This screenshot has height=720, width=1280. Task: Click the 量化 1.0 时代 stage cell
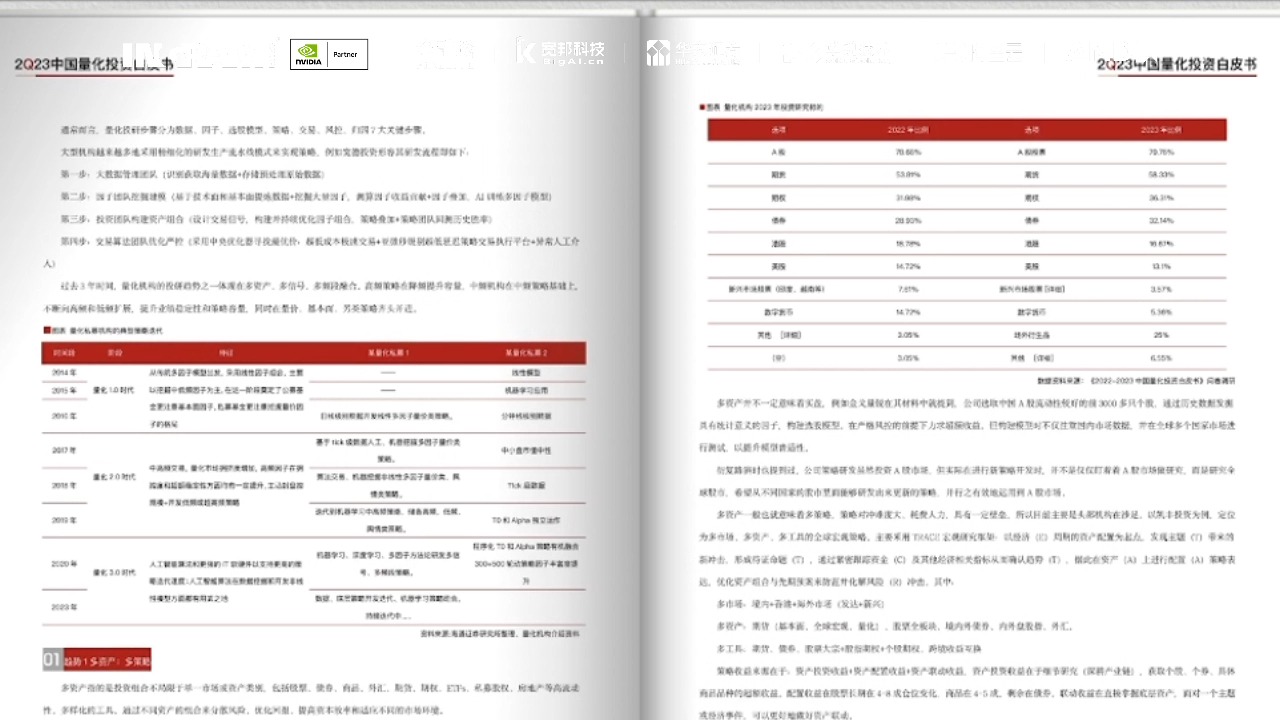[113, 391]
